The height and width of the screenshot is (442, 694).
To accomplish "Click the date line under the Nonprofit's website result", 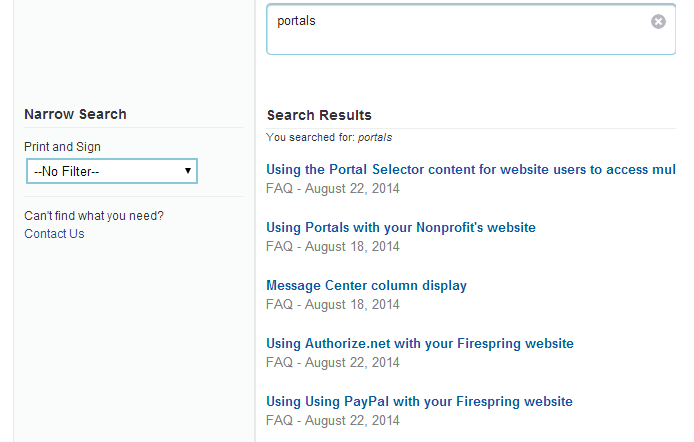I will (332, 246).
